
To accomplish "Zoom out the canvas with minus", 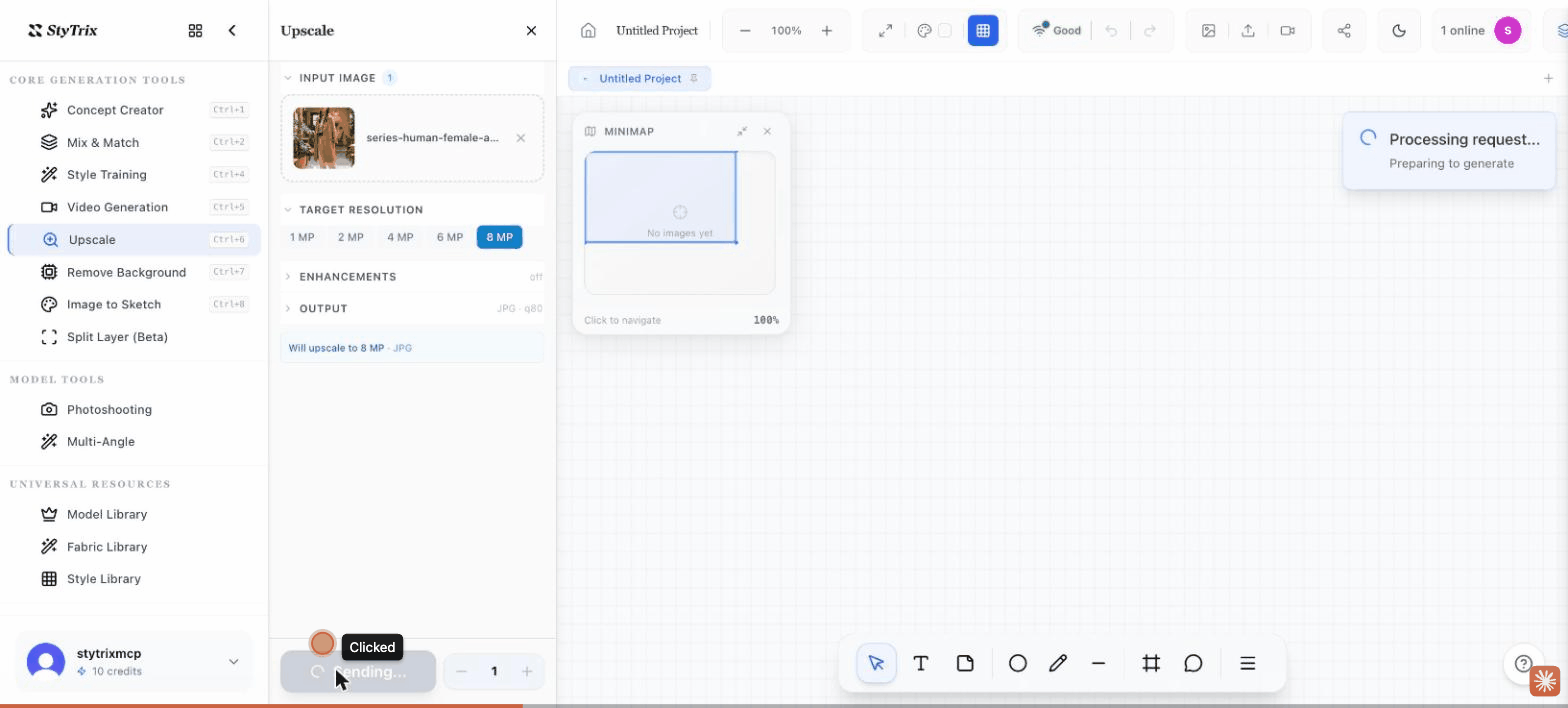I will 745,31.
